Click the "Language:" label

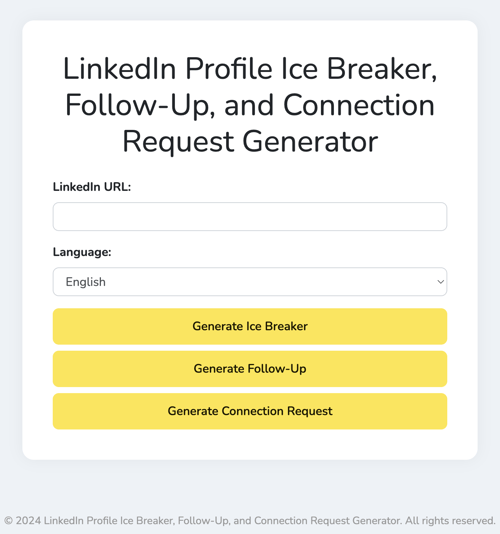tap(82, 252)
